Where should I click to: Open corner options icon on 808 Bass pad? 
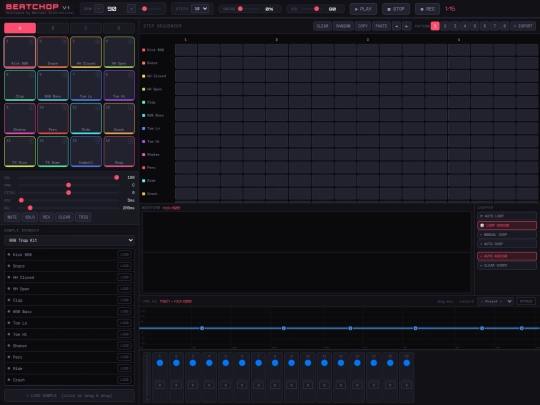coord(64,74)
